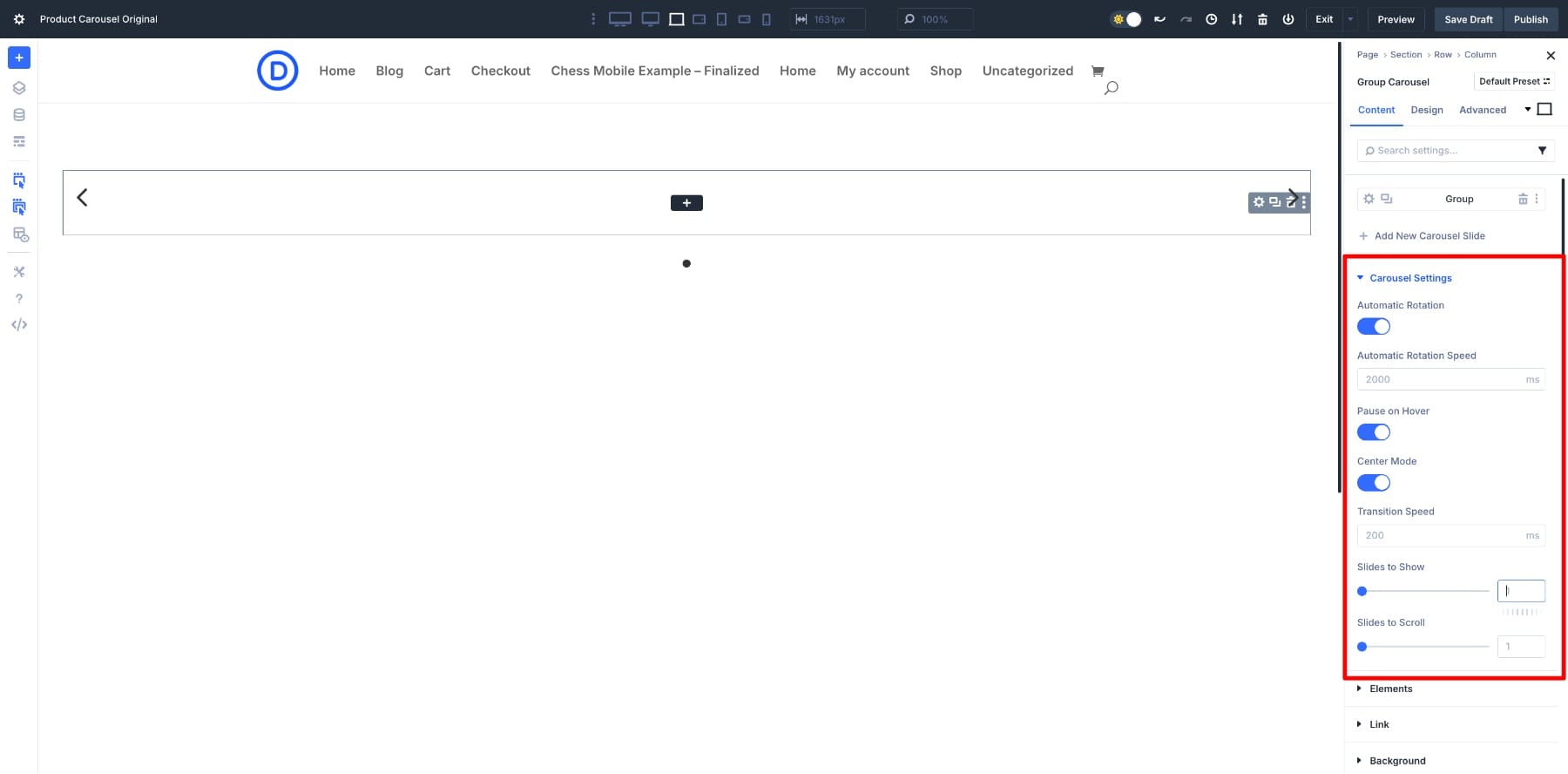Select the tablet portrait view icon
The image size is (1568, 774).
tap(722, 19)
